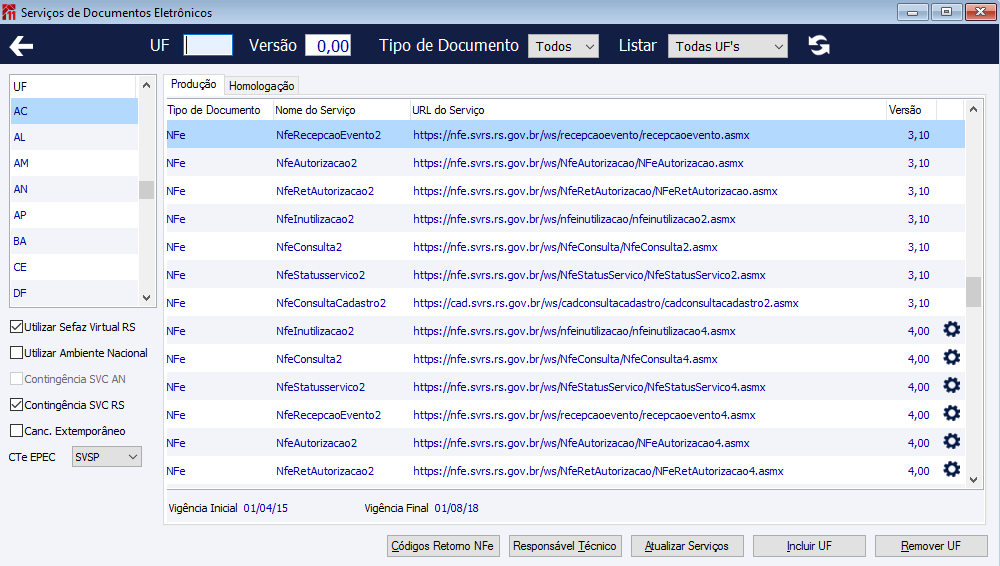This screenshot has width=1000, height=566.
Task: Select AC in the UF list
Action: coord(74,111)
